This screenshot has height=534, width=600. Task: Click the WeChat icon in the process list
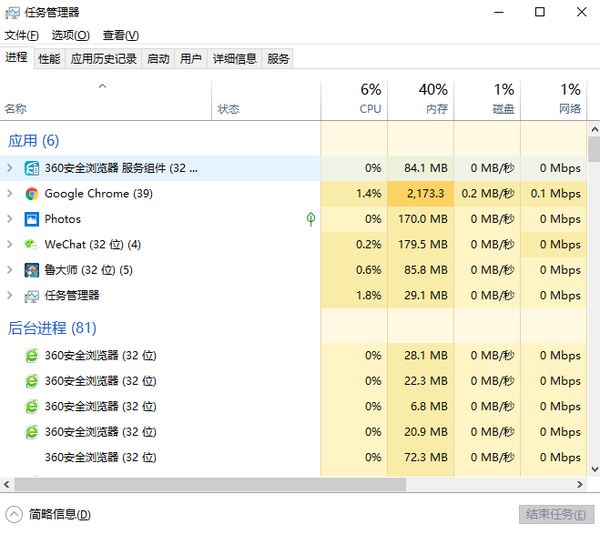[x=32, y=245]
